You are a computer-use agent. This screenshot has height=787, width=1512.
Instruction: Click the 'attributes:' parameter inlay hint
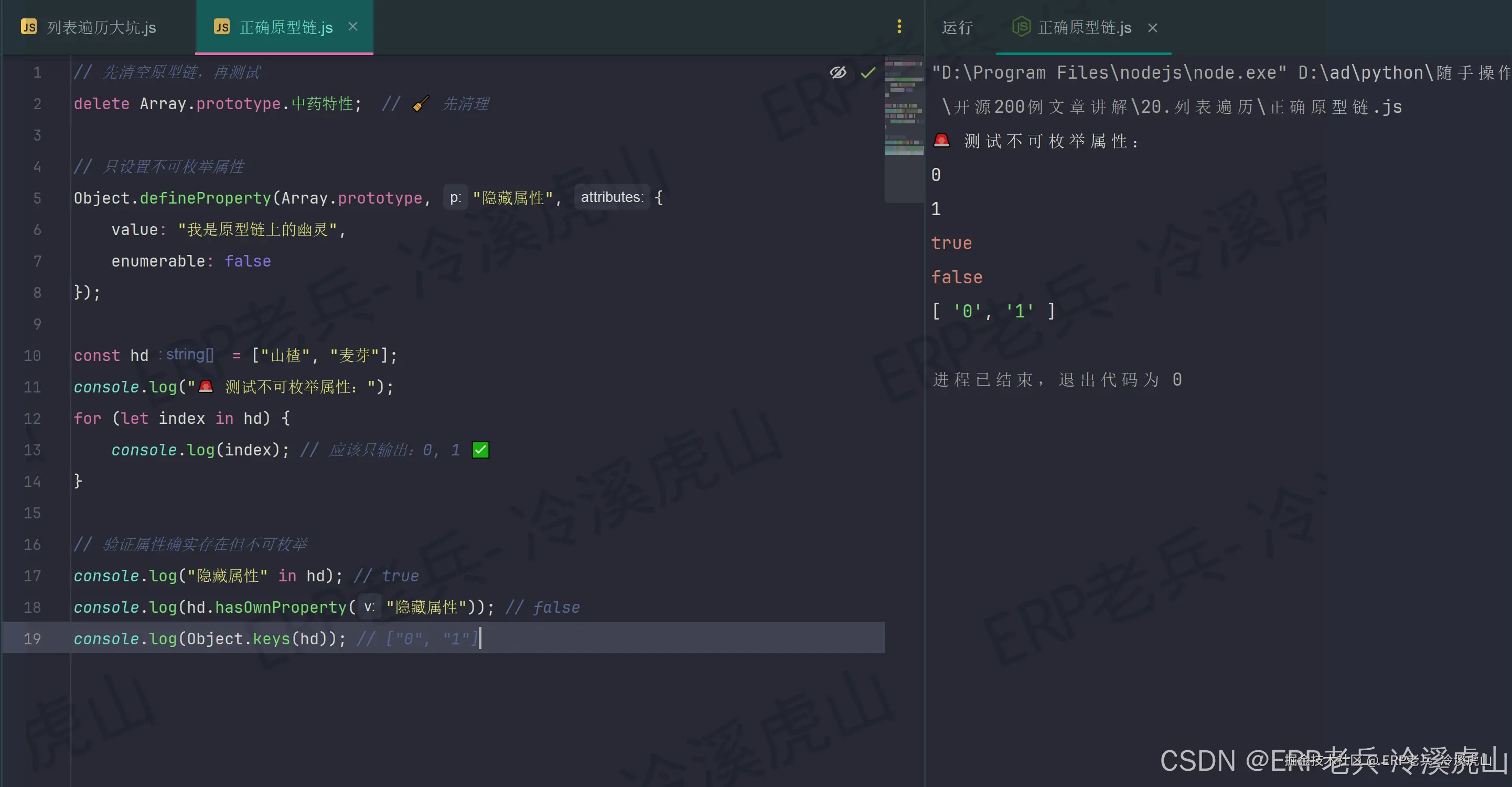tap(612, 197)
